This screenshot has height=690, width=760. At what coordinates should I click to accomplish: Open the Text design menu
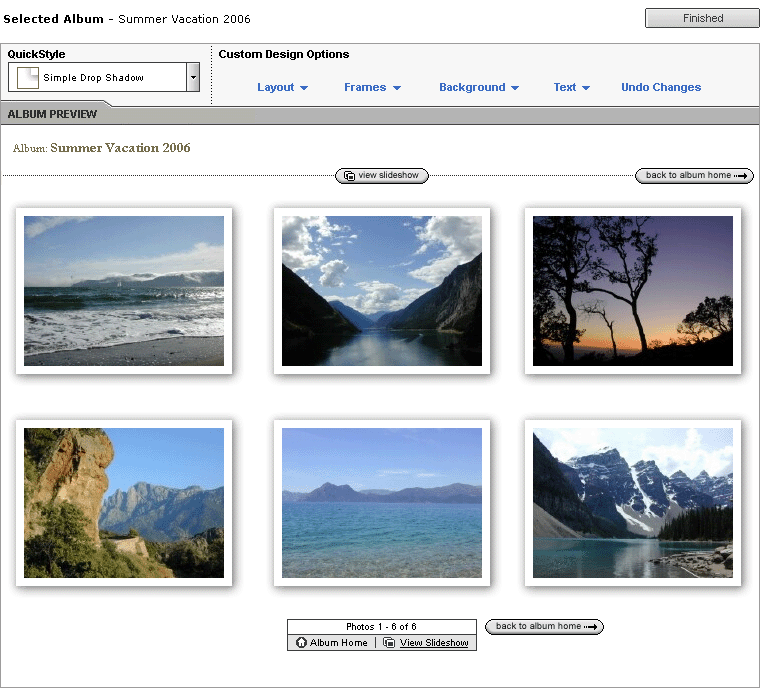pyautogui.click(x=571, y=87)
